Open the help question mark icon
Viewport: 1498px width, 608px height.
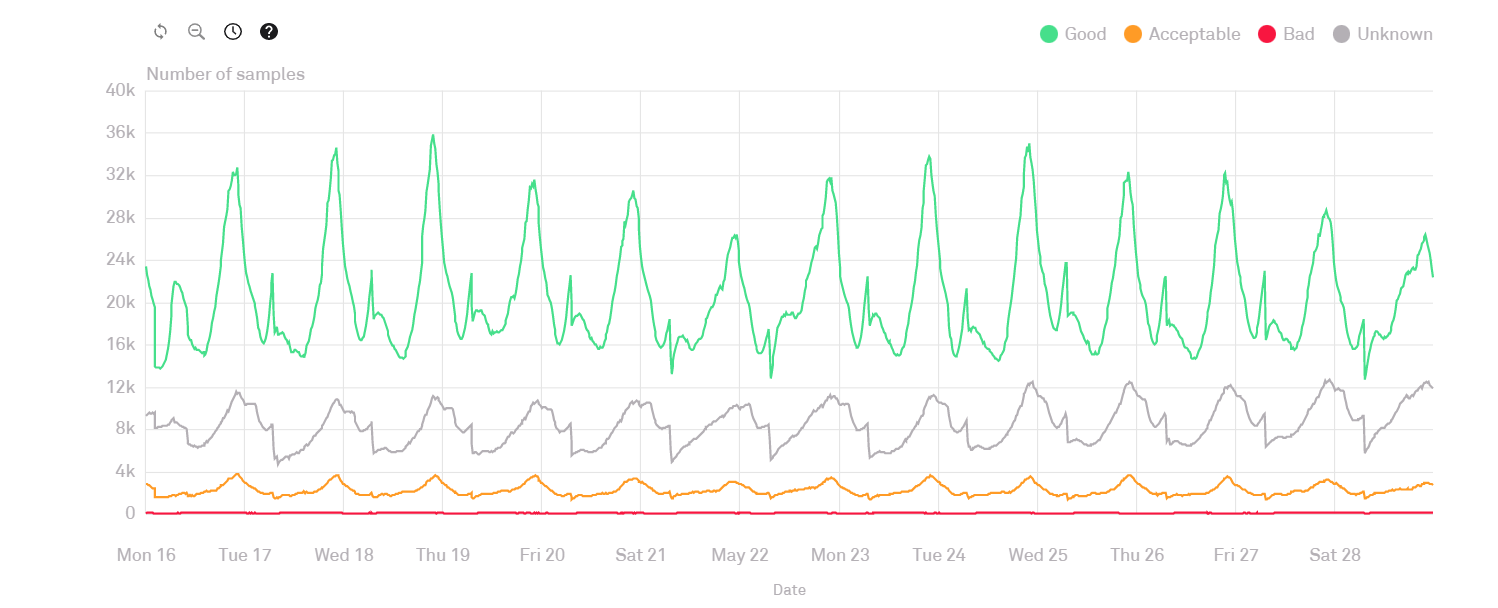269,32
